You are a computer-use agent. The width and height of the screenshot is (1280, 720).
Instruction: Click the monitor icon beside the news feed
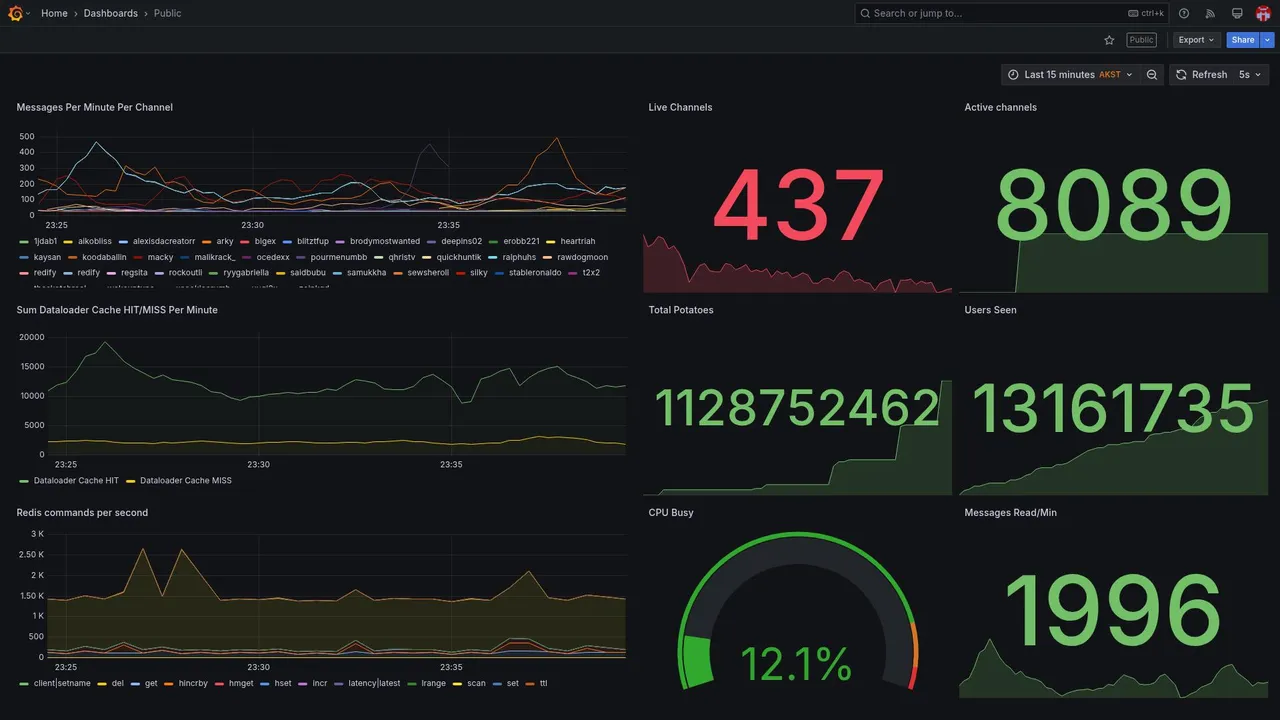(1237, 13)
